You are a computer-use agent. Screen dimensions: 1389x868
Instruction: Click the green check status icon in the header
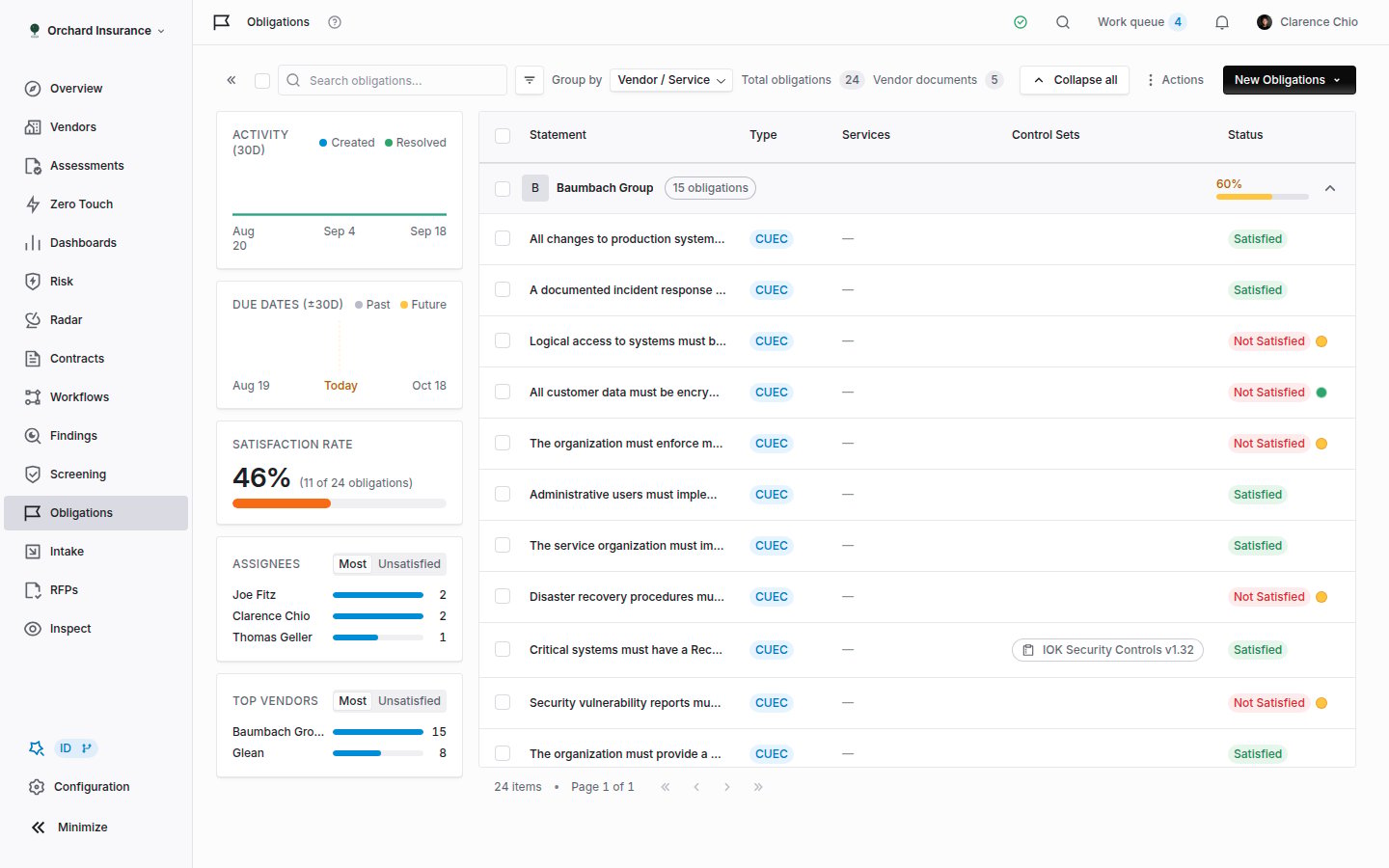pyautogui.click(x=1021, y=22)
